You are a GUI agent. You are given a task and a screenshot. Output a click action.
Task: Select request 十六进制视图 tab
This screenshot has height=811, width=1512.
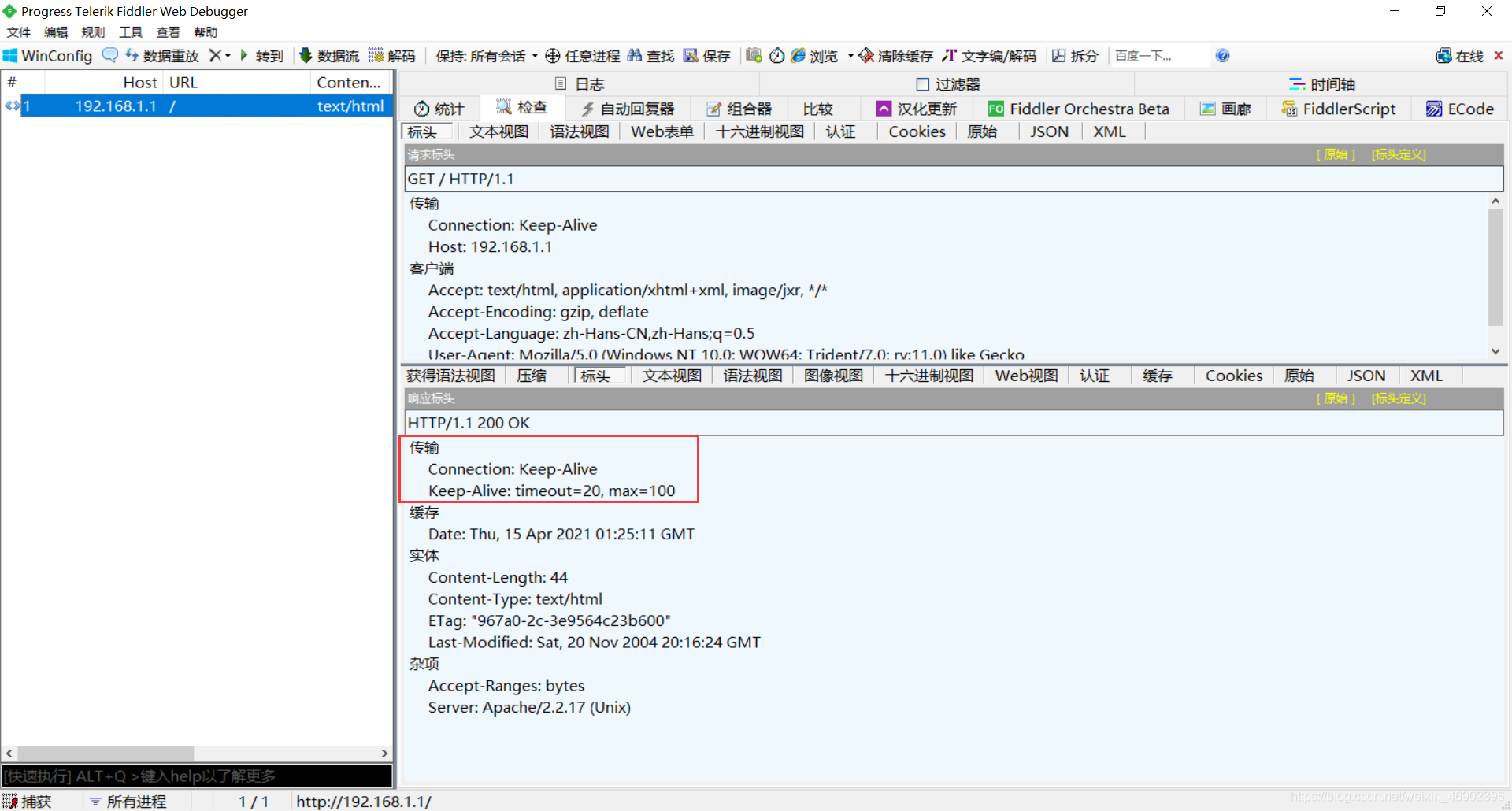[x=759, y=131]
